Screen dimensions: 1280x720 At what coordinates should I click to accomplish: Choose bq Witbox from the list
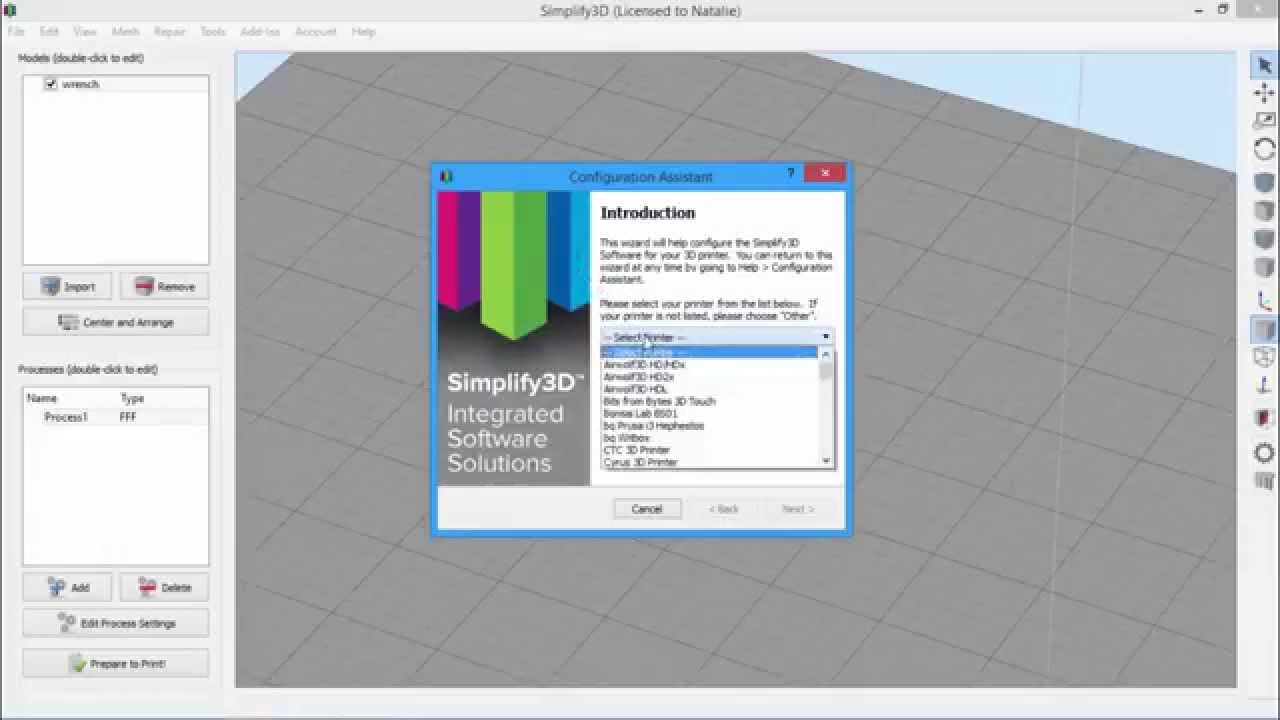point(710,438)
